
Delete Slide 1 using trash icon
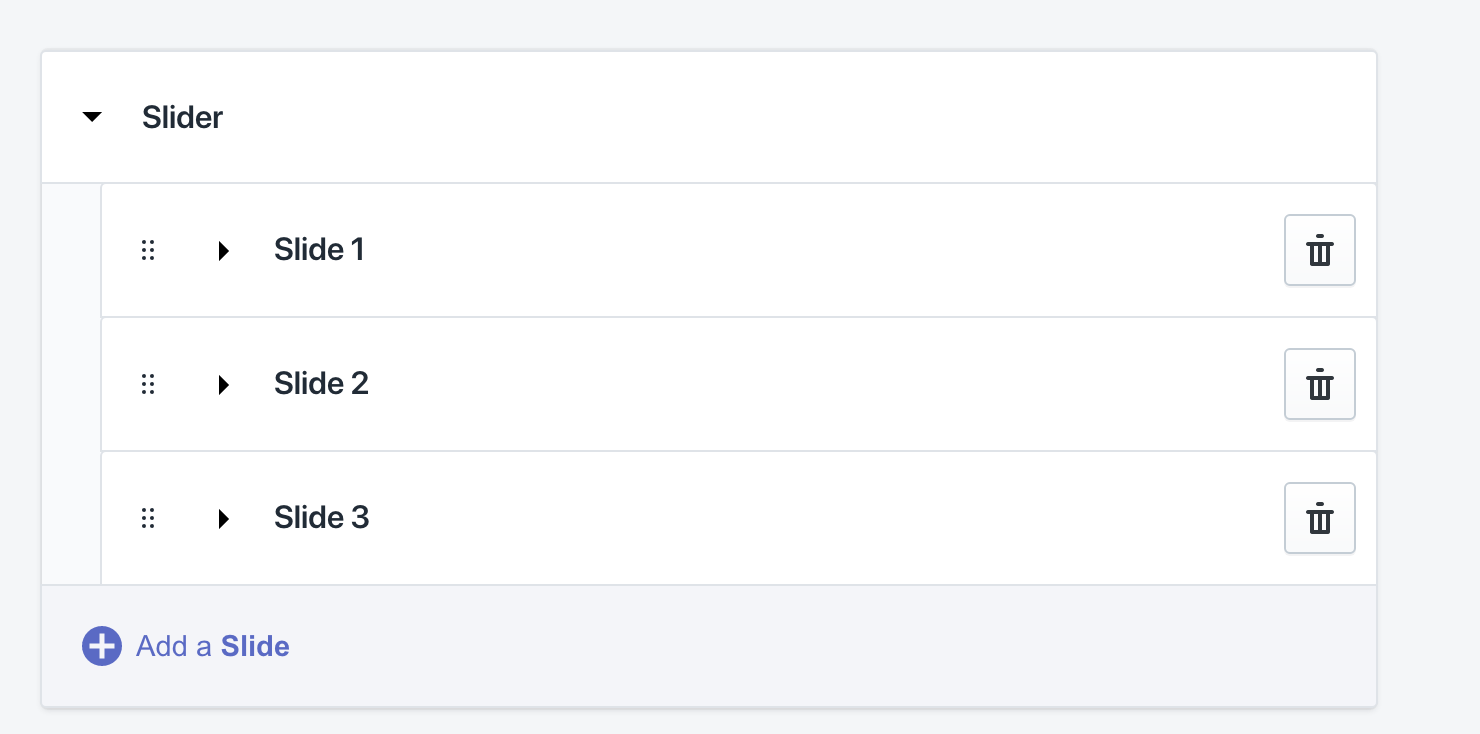(x=1319, y=250)
